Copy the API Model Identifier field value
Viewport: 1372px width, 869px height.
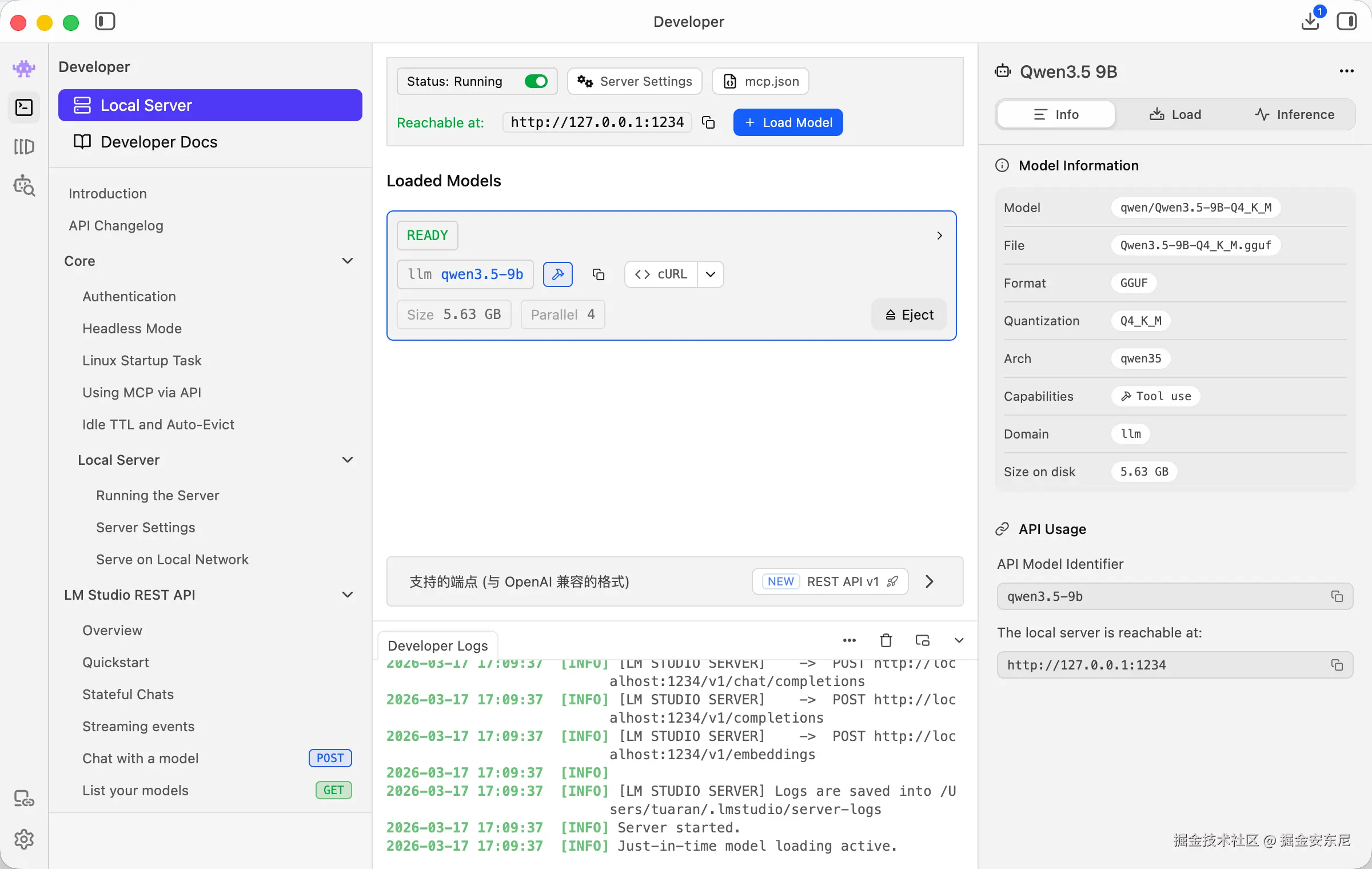click(x=1337, y=596)
